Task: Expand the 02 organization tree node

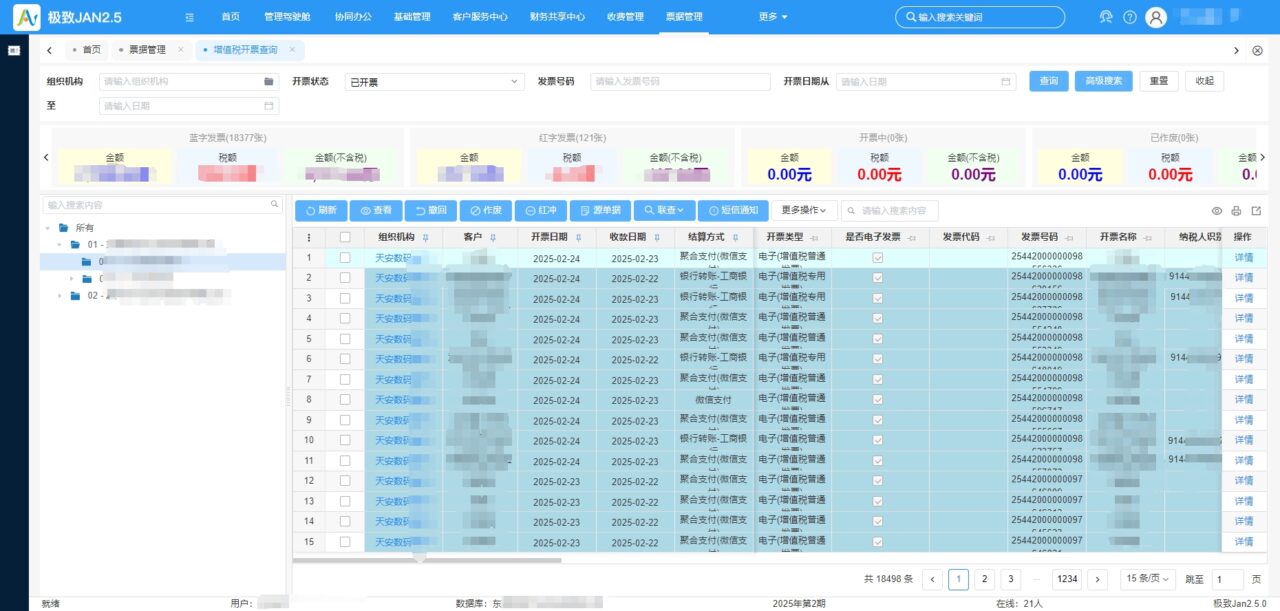Action: [x=59, y=296]
